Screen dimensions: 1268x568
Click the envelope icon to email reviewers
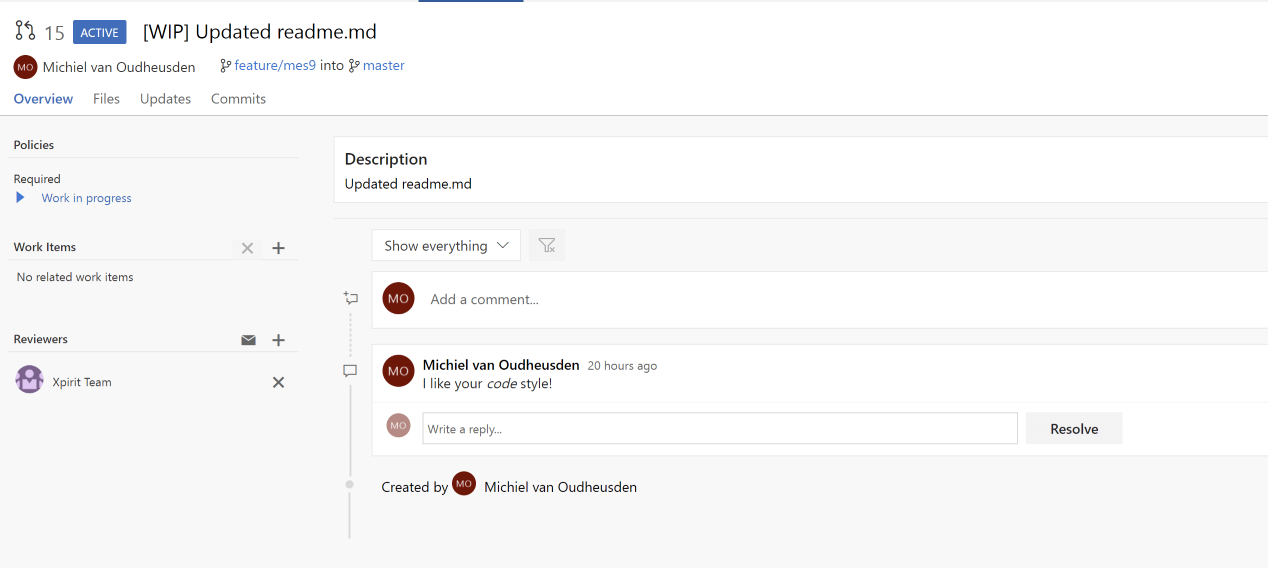coord(248,340)
